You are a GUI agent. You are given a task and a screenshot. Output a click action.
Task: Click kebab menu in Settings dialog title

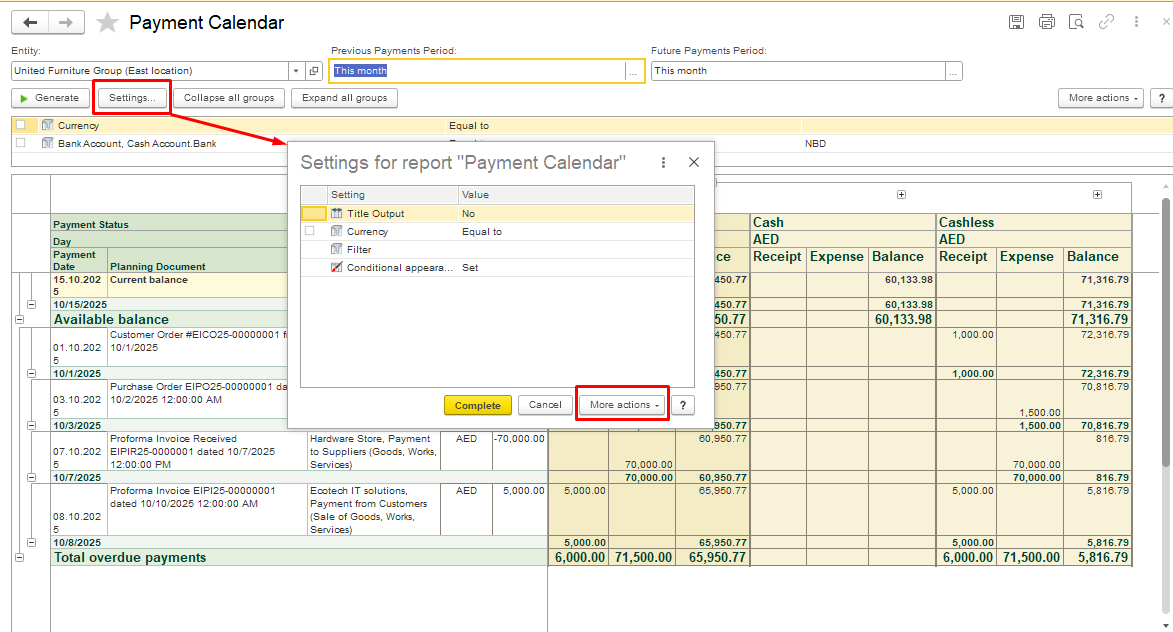click(x=664, y=162)
